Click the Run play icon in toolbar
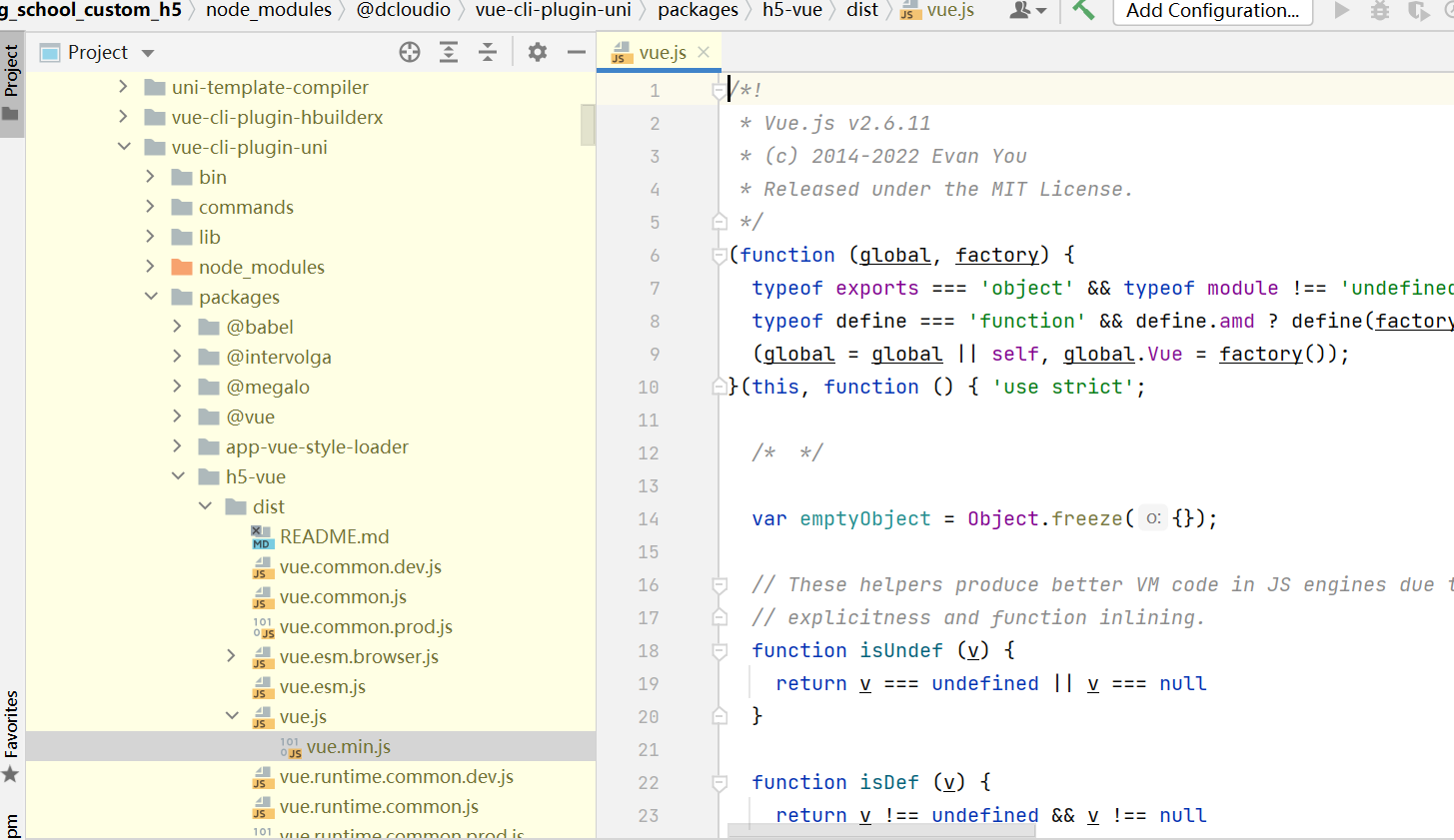Screen dimensions: 1454x840 click(1342, 10)
